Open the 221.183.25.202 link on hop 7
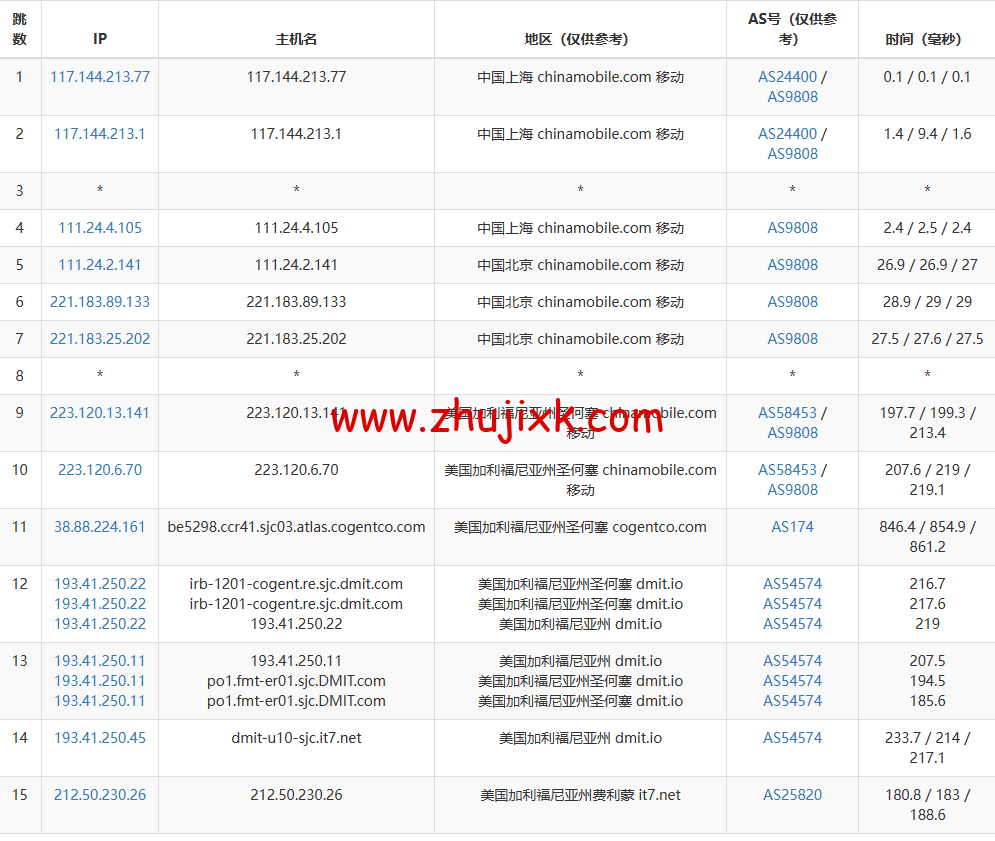Image resolution: width=995 pixels, height=841 pixels. pyautogui.click(x=99, y=338)
